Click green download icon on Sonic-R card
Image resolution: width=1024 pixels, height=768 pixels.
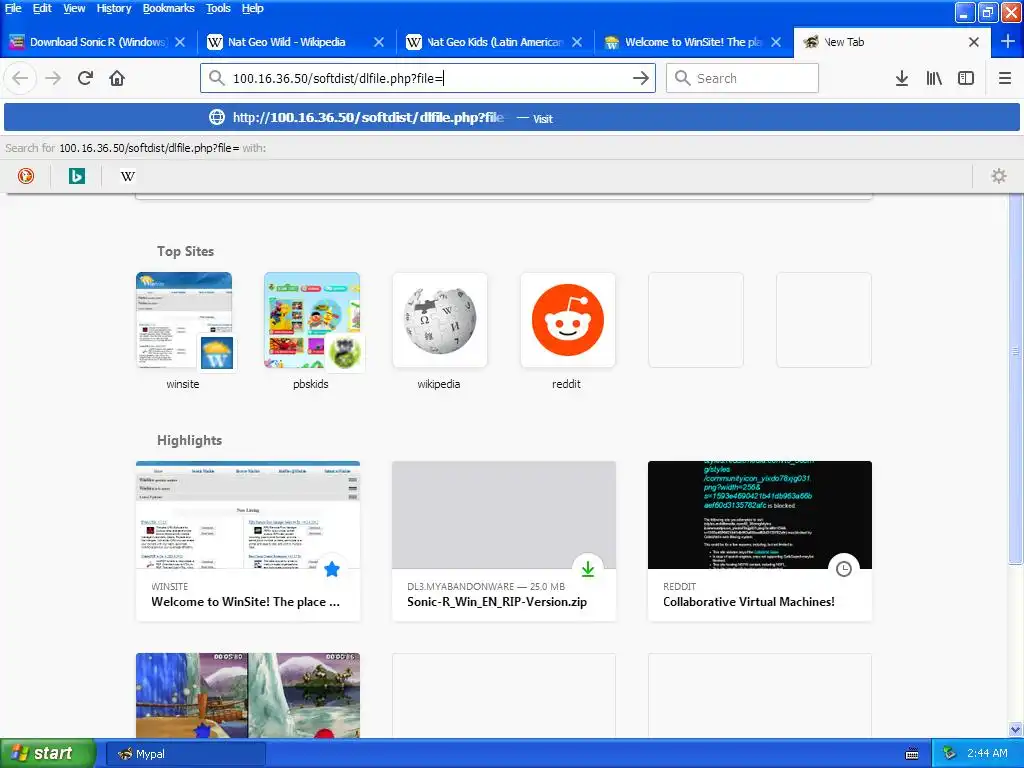(x=588, y=569)
